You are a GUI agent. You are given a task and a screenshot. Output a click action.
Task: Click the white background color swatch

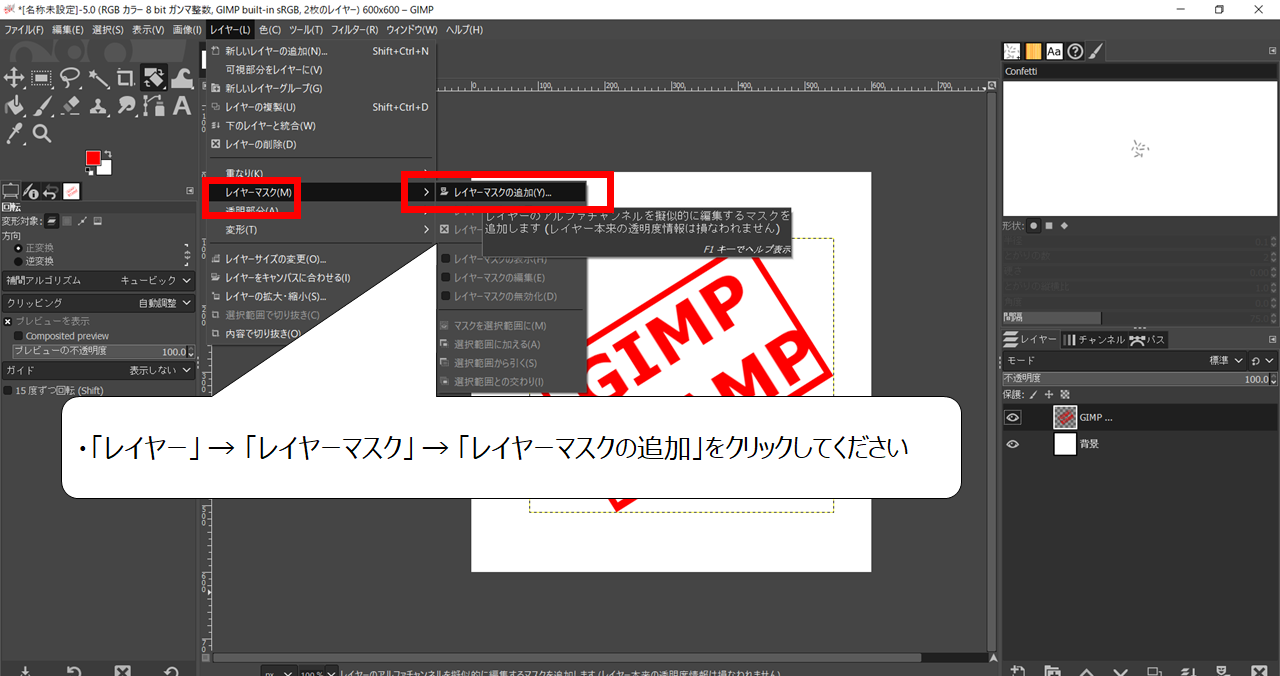[x=106, y=168]
